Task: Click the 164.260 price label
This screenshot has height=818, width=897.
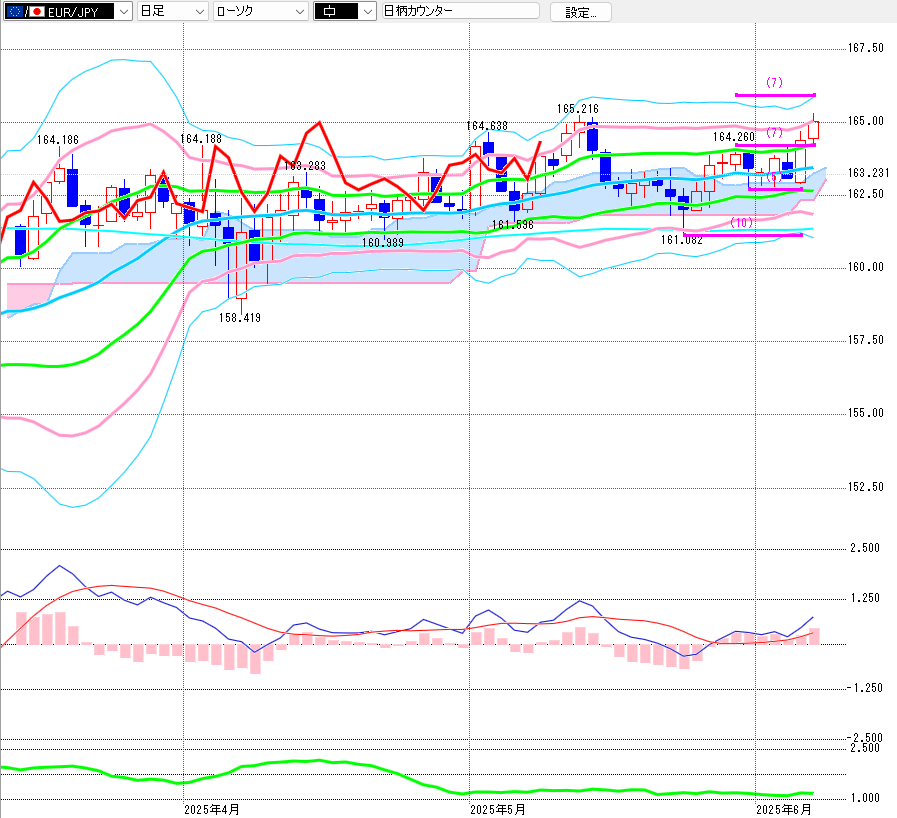Action: [734, 137]
